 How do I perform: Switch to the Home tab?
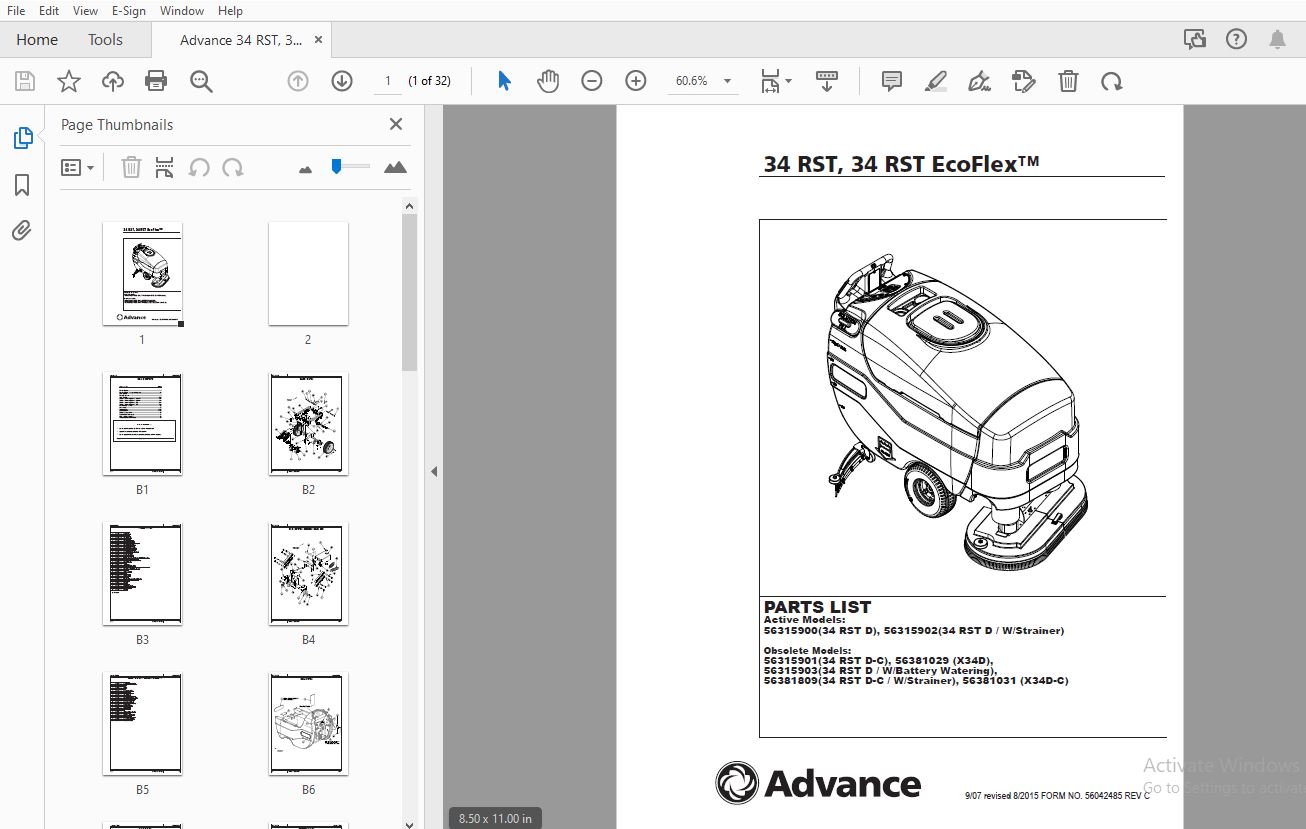pos(37,40)
